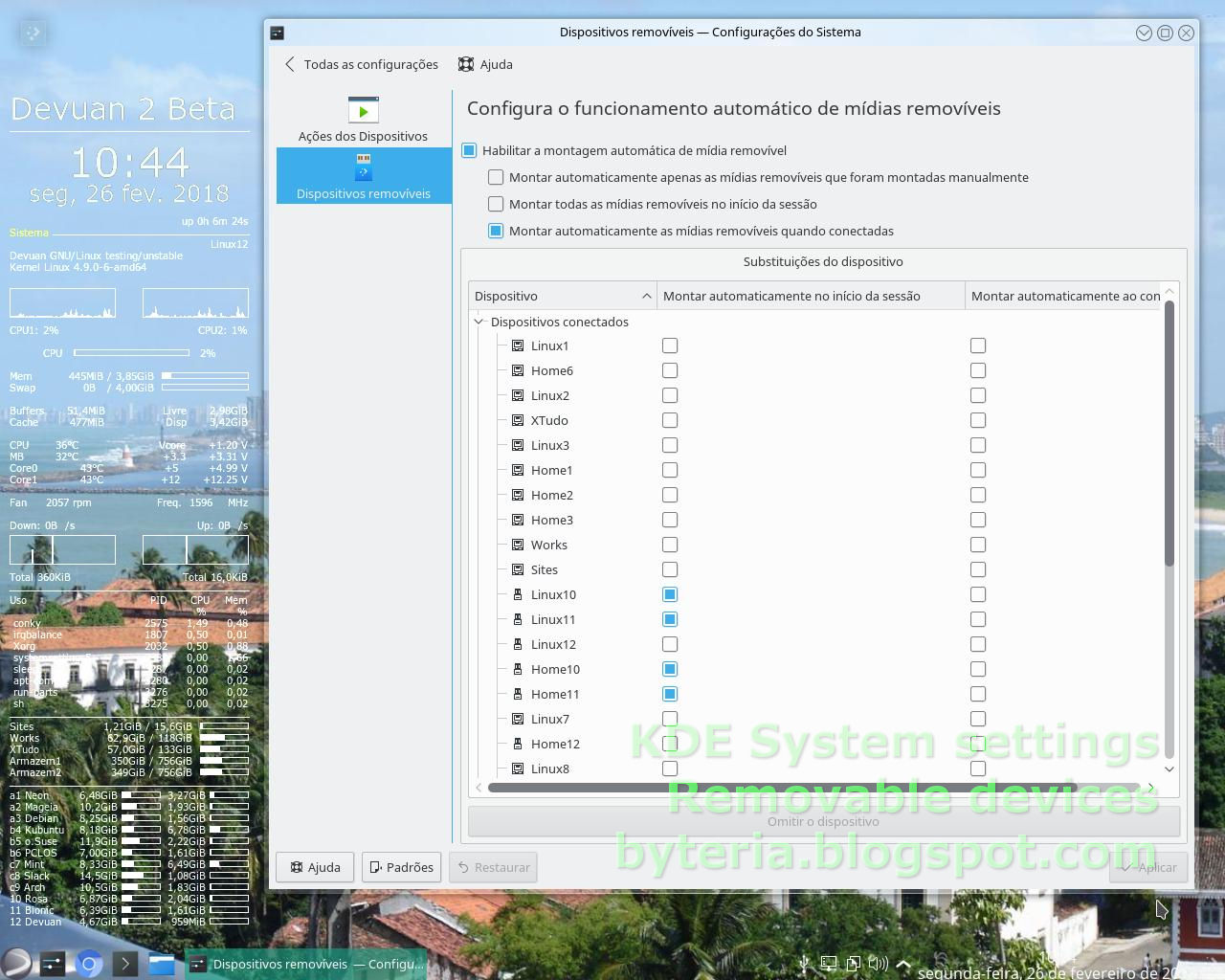Click the "Dispositivo" column sort arrow

tap(646, 296)
